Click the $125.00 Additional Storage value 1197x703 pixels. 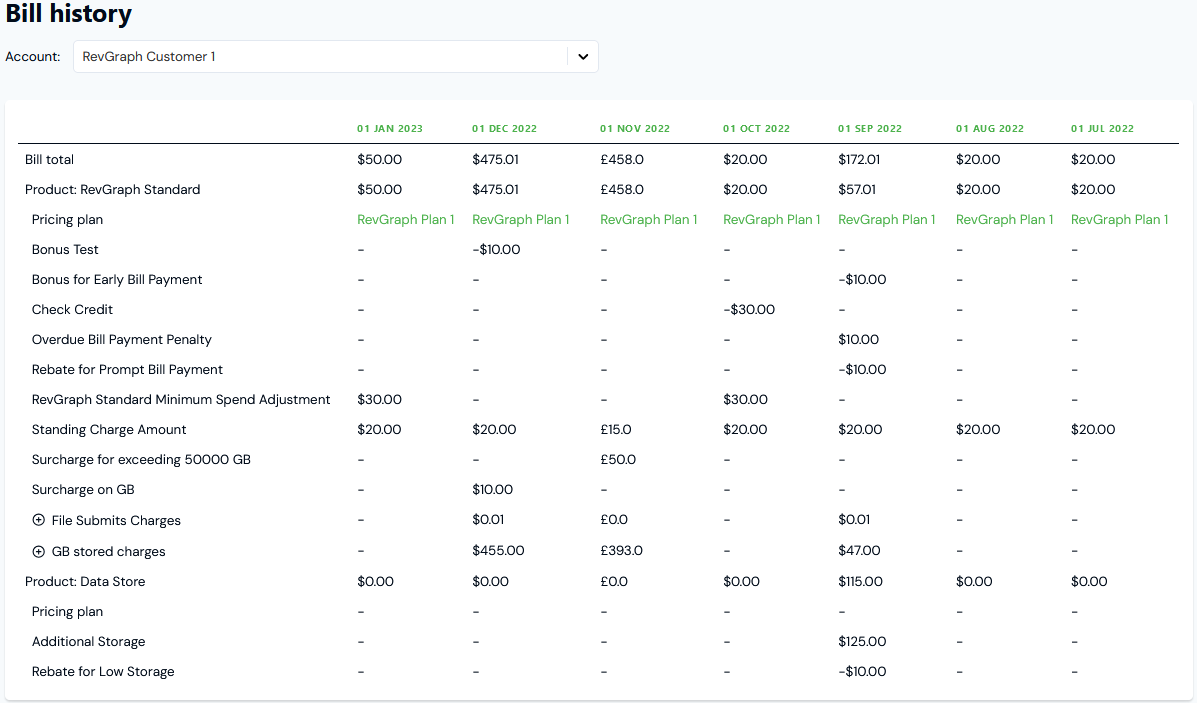[862, 641]
